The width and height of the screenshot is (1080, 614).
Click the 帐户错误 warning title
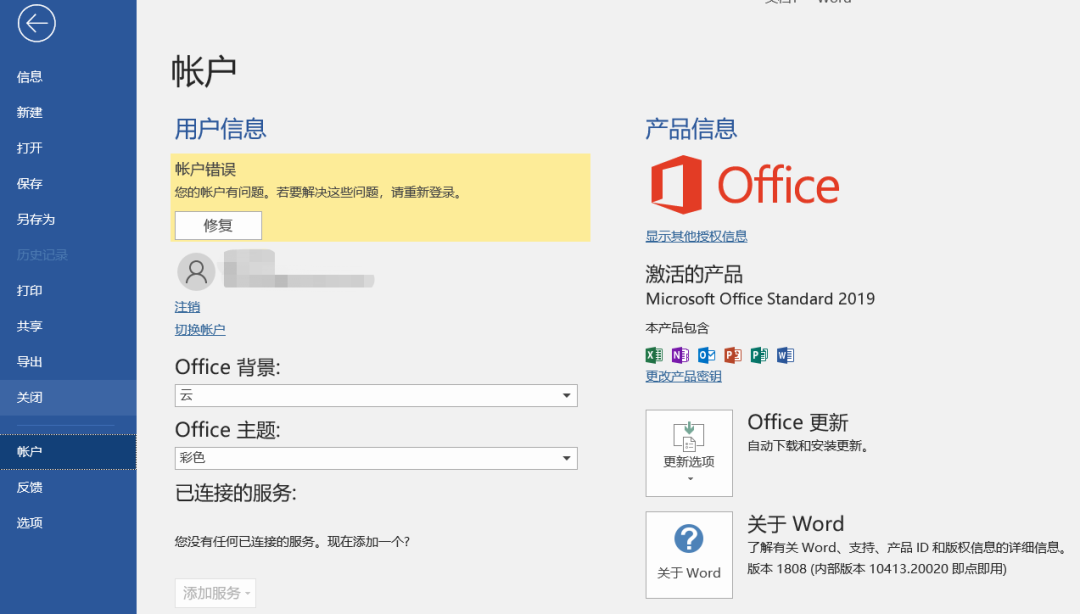coord(205,170)
